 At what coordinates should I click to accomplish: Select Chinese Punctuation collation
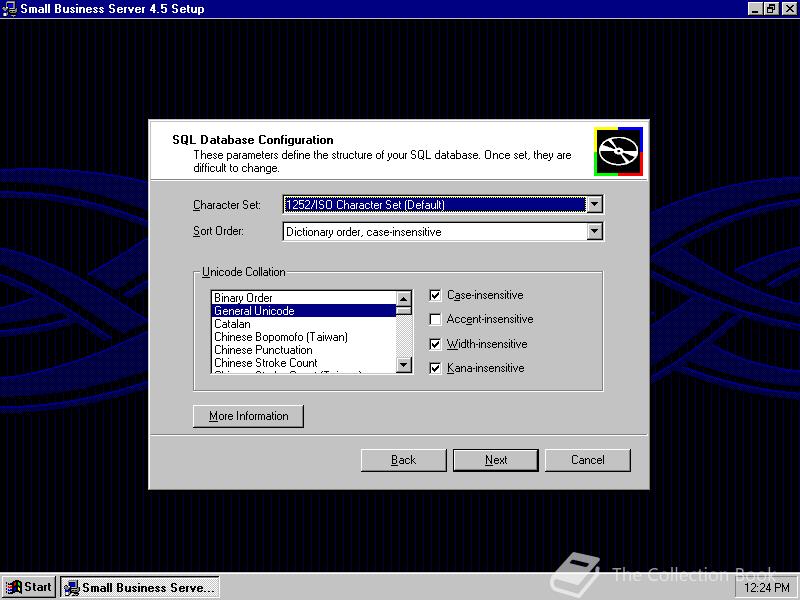pos(304,350)
